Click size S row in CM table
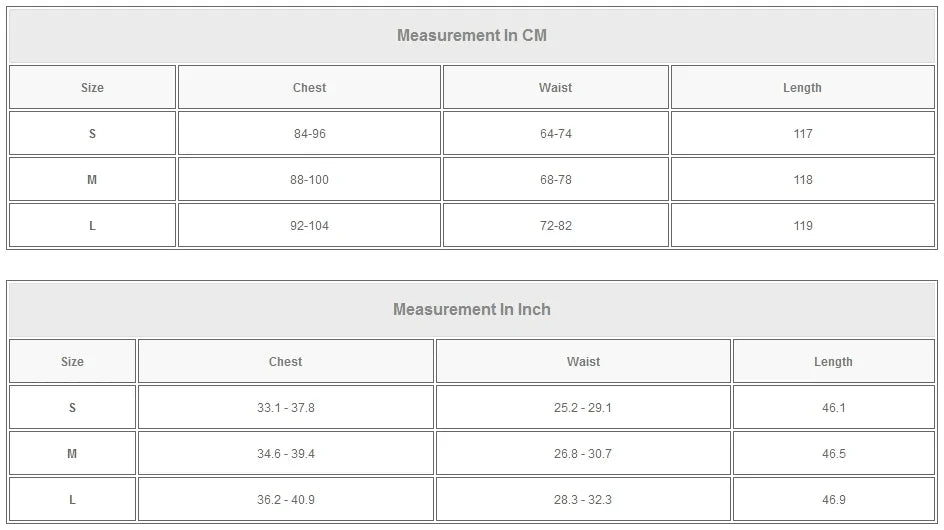Screen dimensions: 944x530 92,134
